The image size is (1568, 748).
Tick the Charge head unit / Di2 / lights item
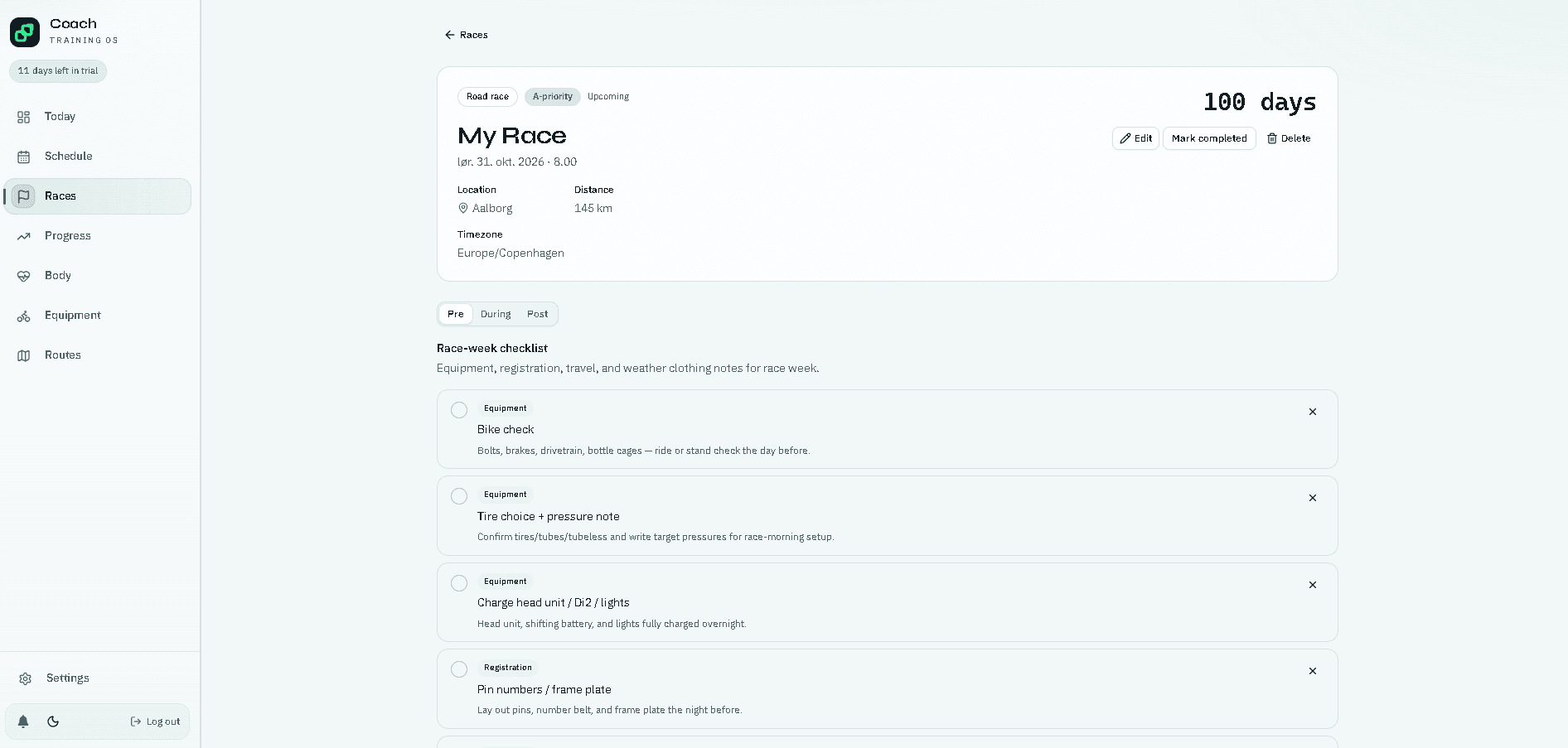pos(459,583)
